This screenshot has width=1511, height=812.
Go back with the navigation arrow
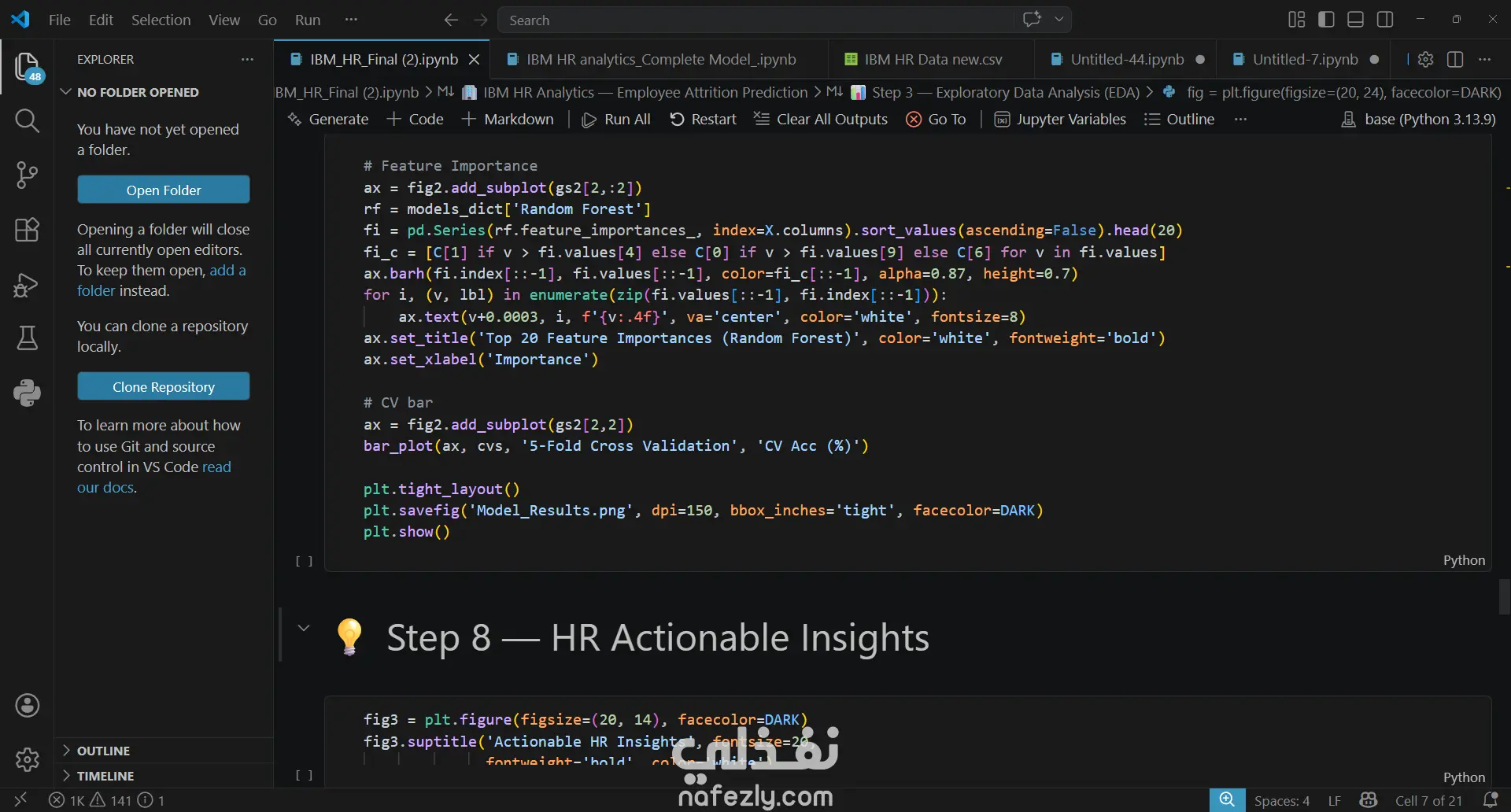tap(451, 20)
